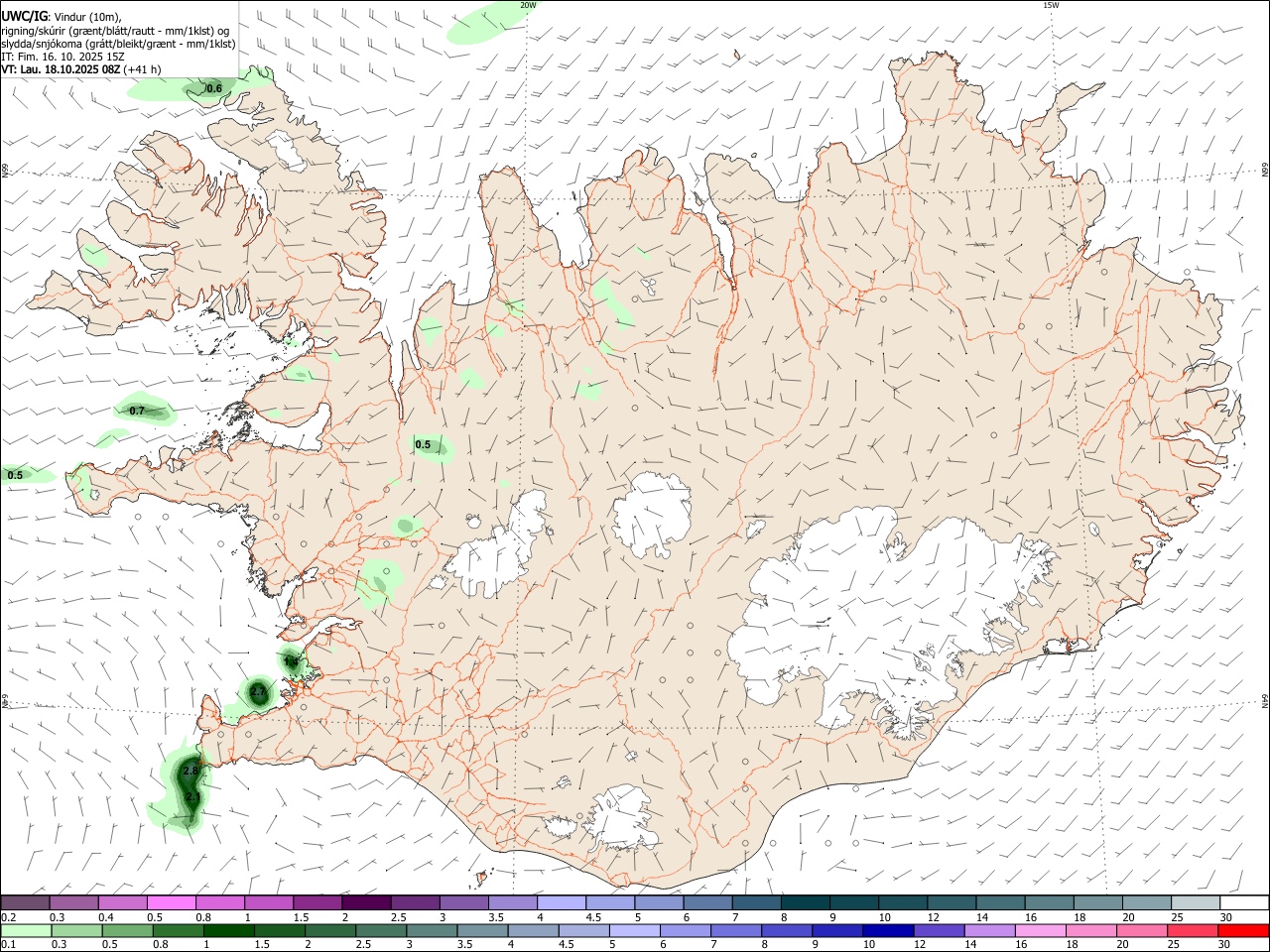Click the 15W longitude label
This screenshot has width=1270, height=952.
(x=1051, y=5)
